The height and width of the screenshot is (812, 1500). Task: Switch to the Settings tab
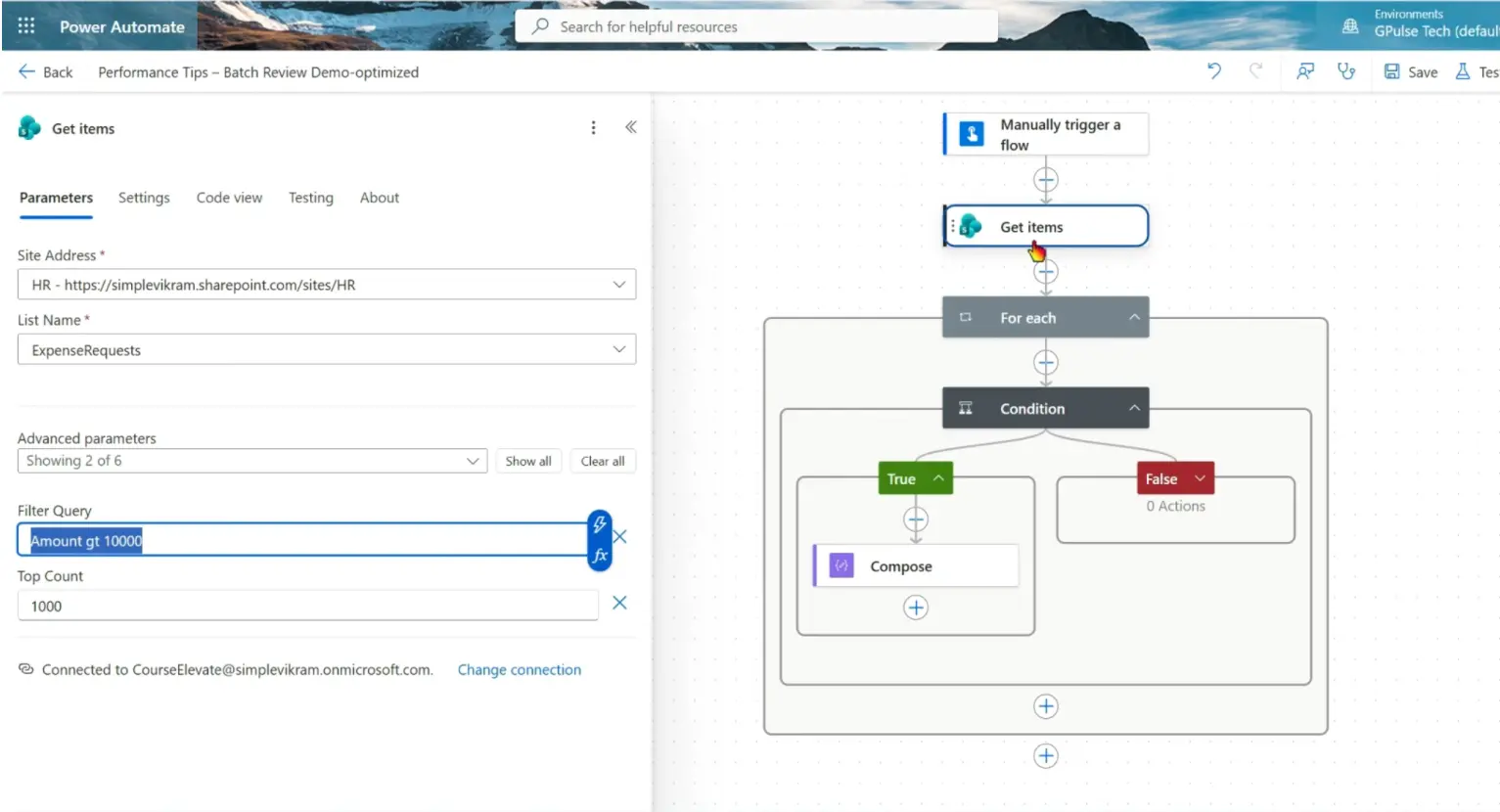click(144, 198)
